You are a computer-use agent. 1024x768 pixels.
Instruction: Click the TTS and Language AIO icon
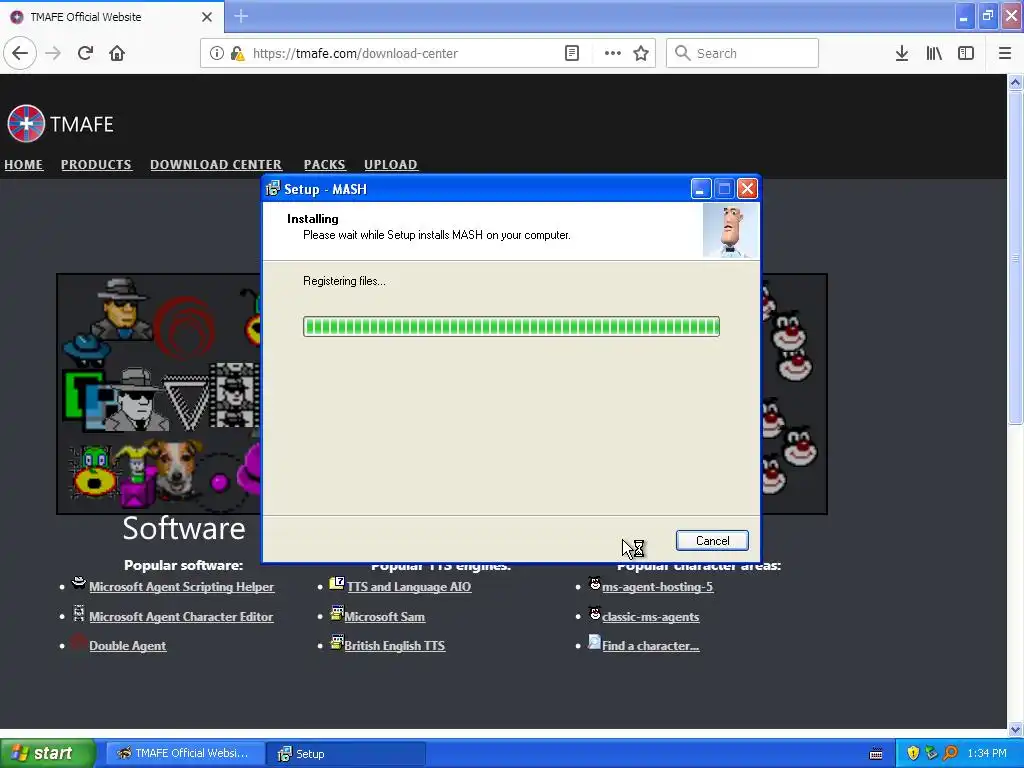336,583
